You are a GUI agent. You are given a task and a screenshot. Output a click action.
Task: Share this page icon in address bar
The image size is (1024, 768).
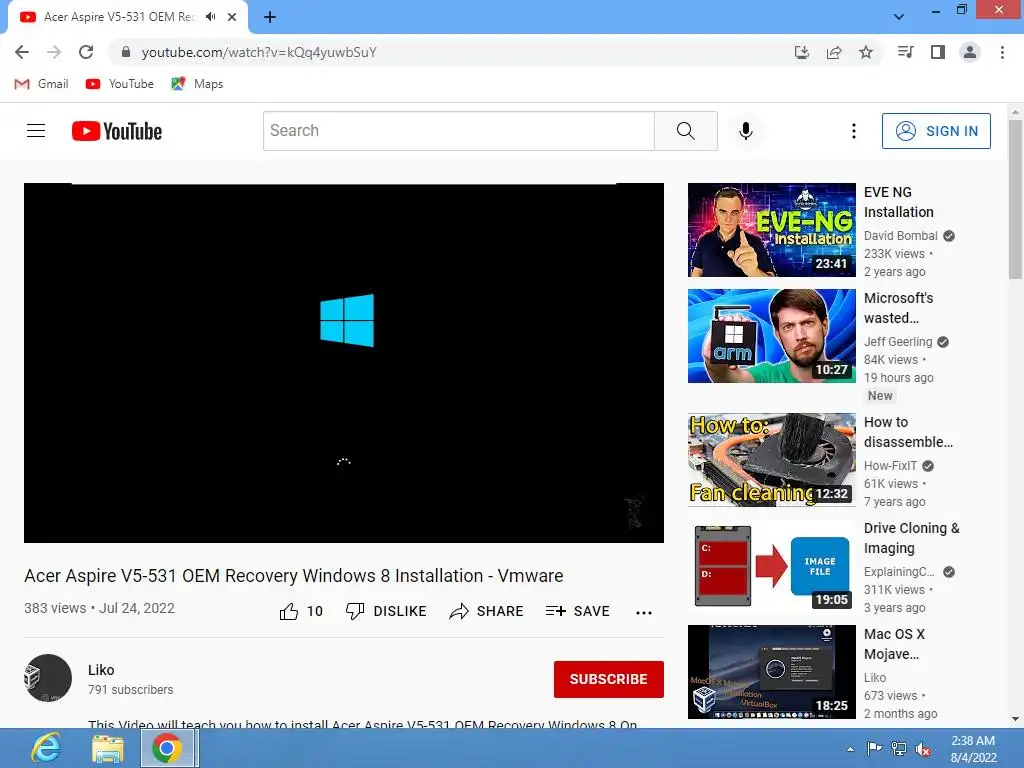click(x=834, y=52)
